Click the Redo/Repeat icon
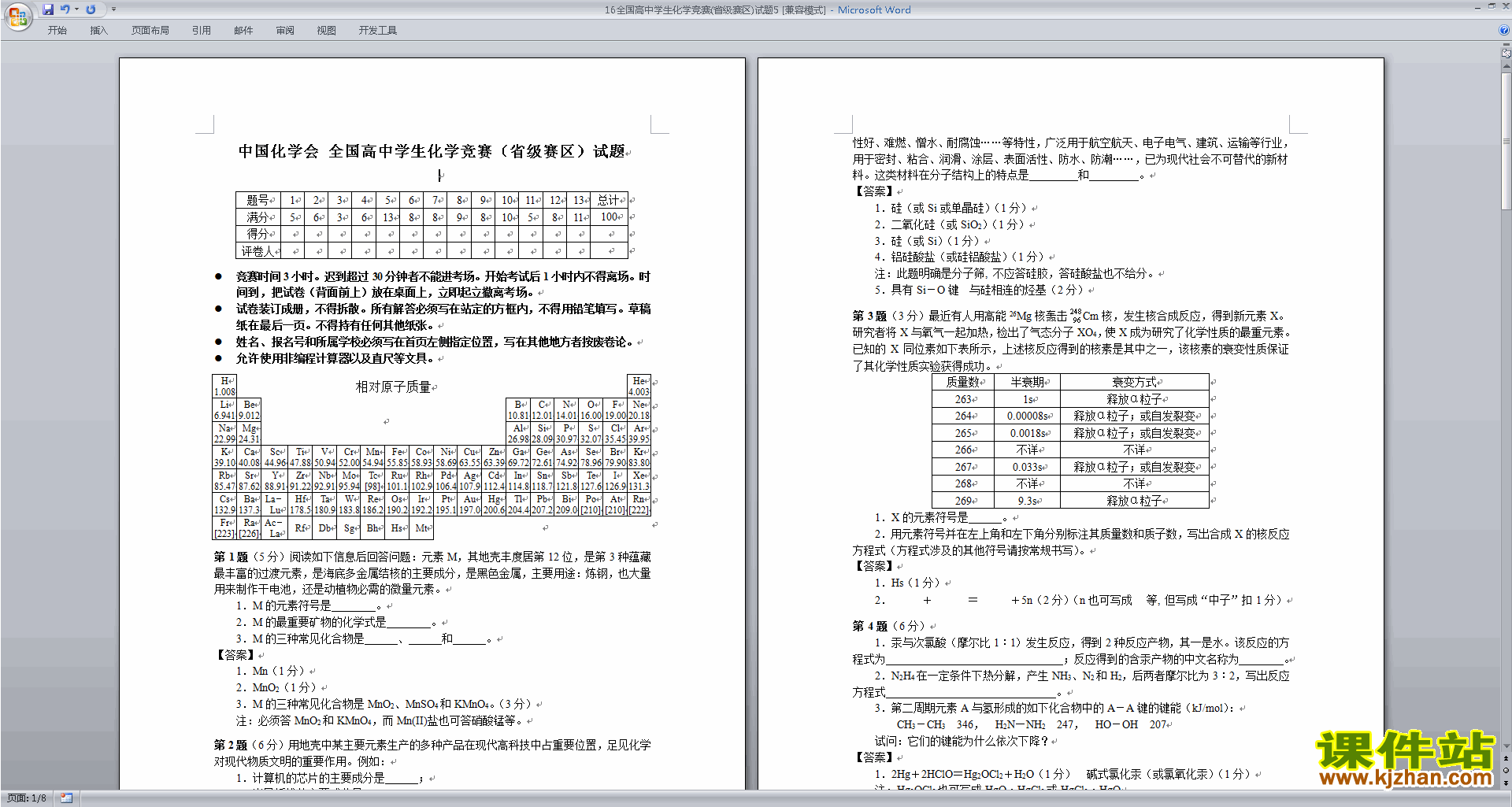Screen dimensions: 1512x807 [91, 9]
